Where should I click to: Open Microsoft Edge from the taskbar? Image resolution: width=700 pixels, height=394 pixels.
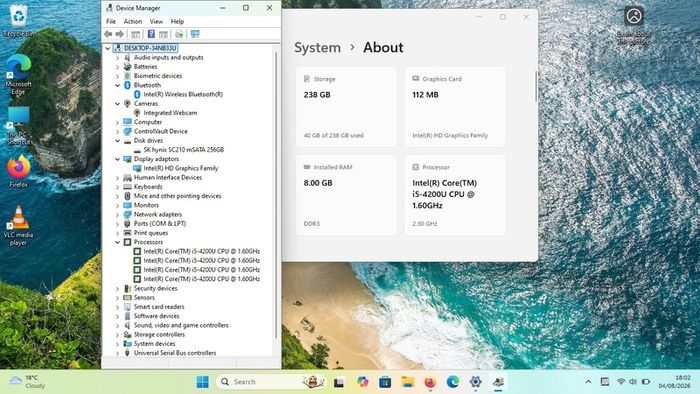[x=453, y=382]
